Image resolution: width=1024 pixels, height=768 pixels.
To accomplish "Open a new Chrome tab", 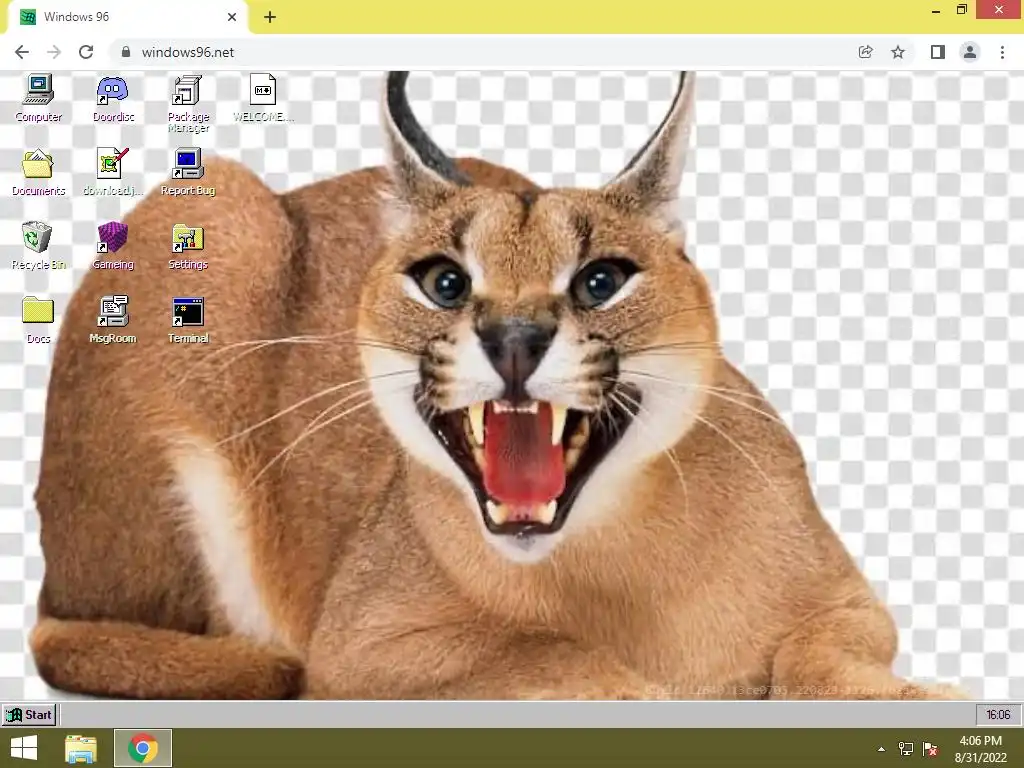I will pyautogui.click(x=270, y=17).
